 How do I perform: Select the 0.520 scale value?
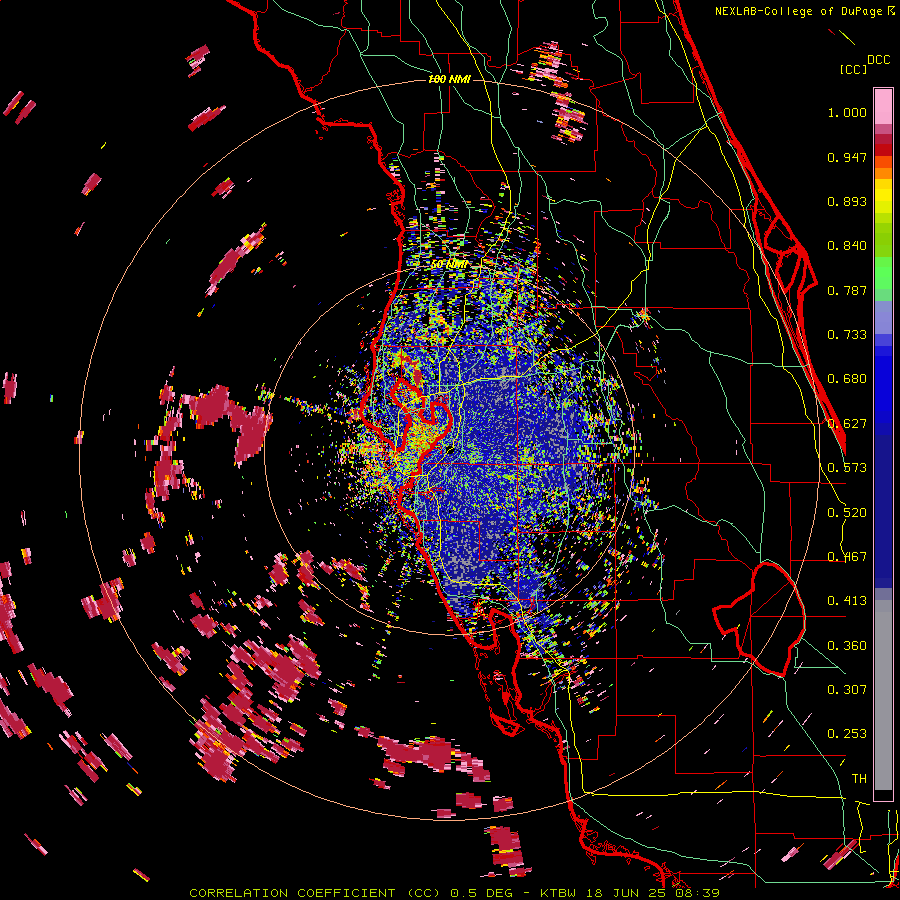click(x=847, y=513)
